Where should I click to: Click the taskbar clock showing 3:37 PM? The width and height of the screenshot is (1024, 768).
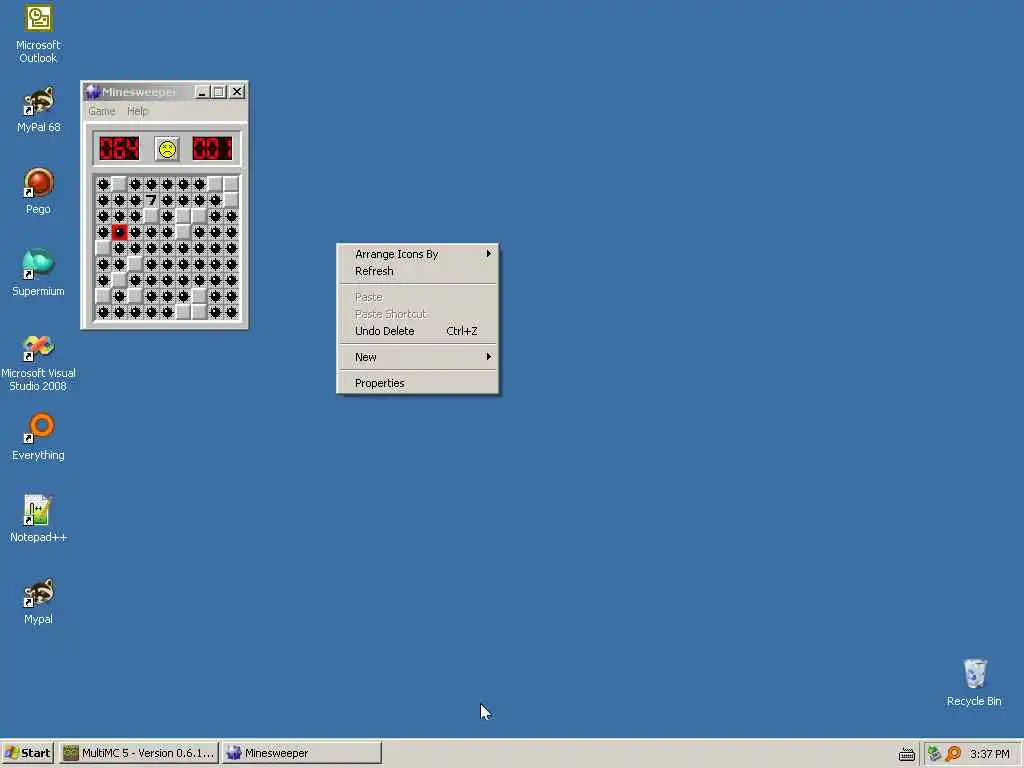pyautogui.click(x=989, y=754)
